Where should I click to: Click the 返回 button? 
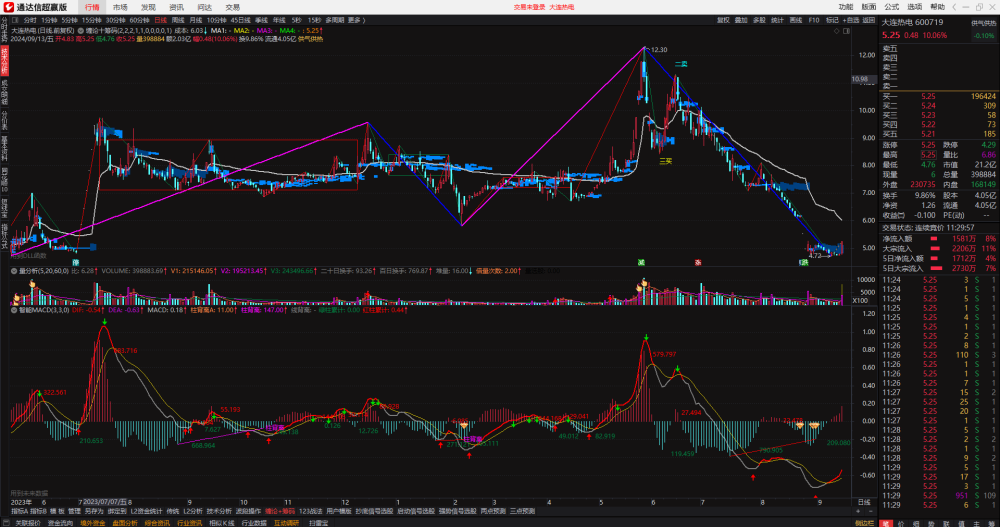869,20
